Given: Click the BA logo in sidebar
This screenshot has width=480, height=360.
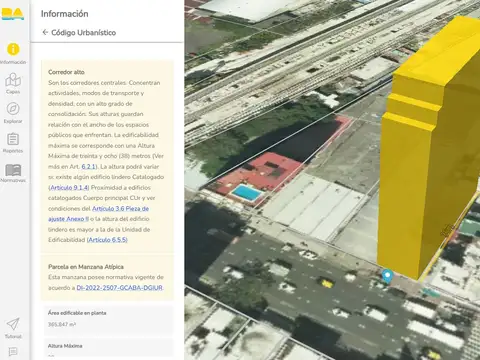Looking at the screenshot, I should [13, 14].
